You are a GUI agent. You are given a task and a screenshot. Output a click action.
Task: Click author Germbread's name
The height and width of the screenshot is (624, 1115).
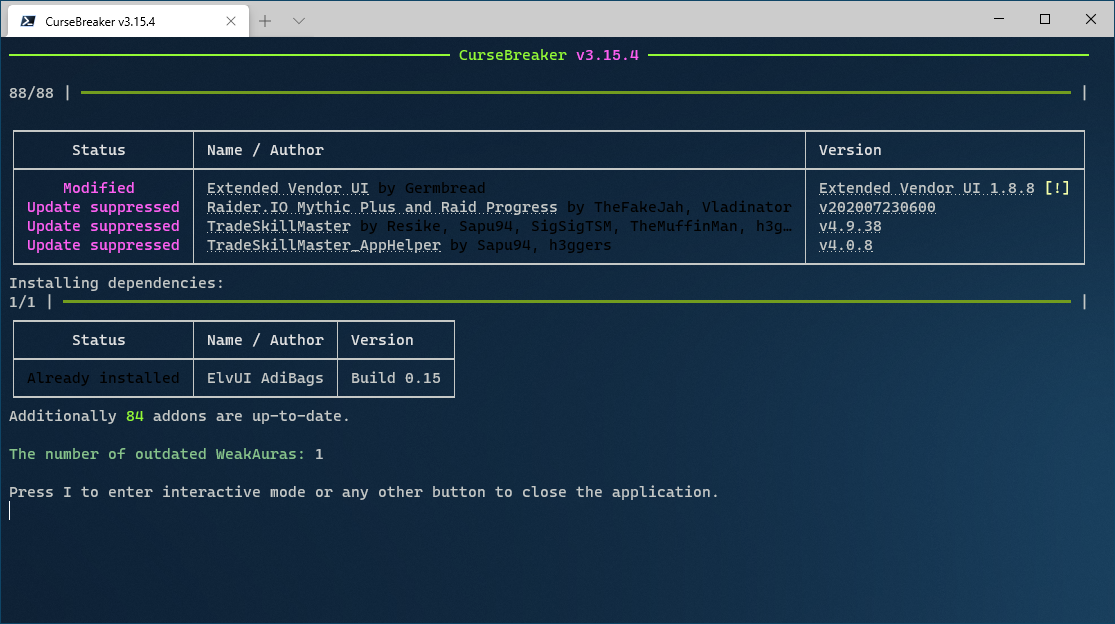tap(444, 187)
